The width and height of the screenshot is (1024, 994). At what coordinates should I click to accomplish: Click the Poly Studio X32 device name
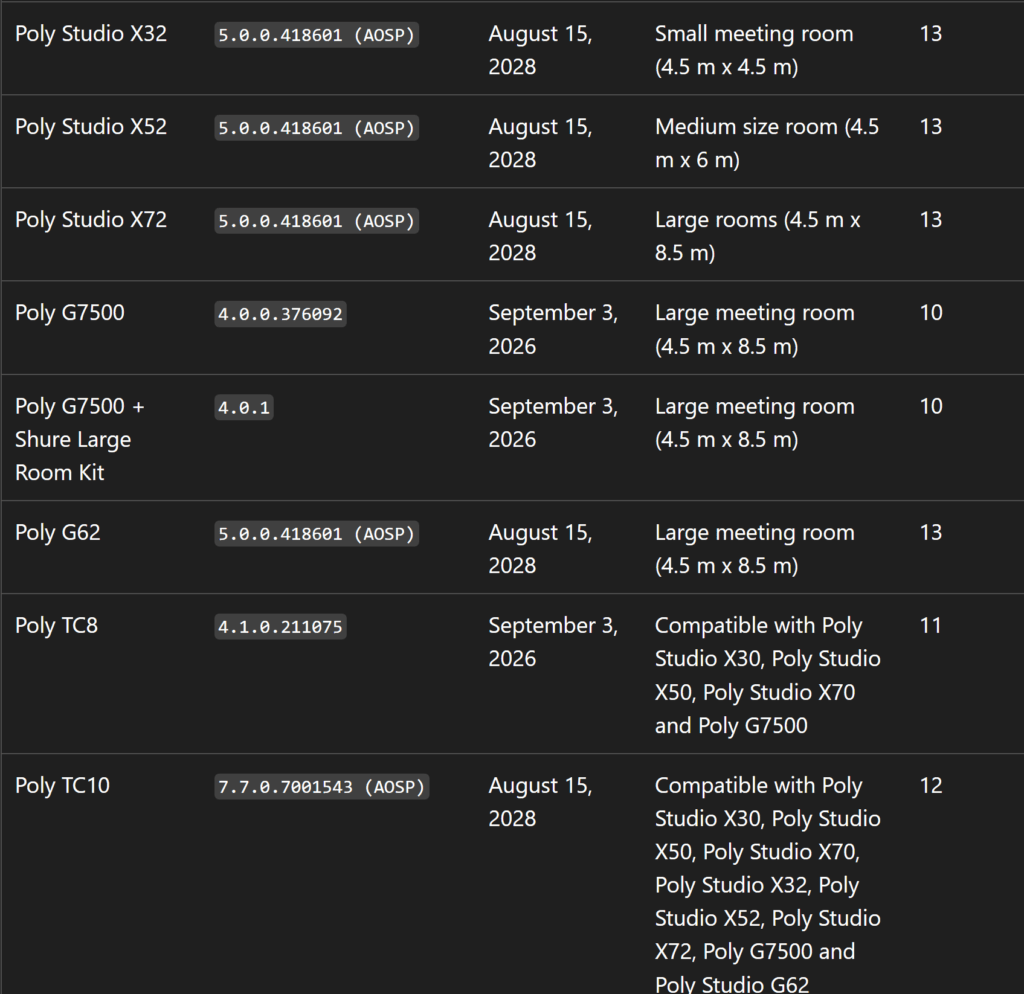(91, 34)
